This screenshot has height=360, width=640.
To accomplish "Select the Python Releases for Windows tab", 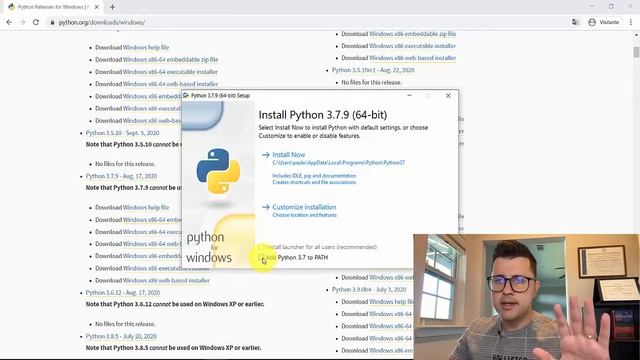I will point(53,7).
